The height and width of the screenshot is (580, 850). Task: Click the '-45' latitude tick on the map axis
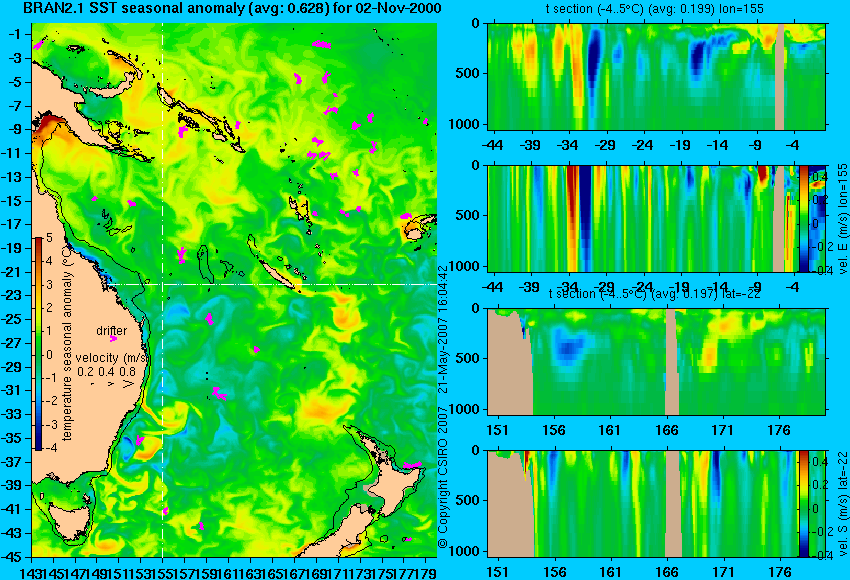[x=12, y=557]
